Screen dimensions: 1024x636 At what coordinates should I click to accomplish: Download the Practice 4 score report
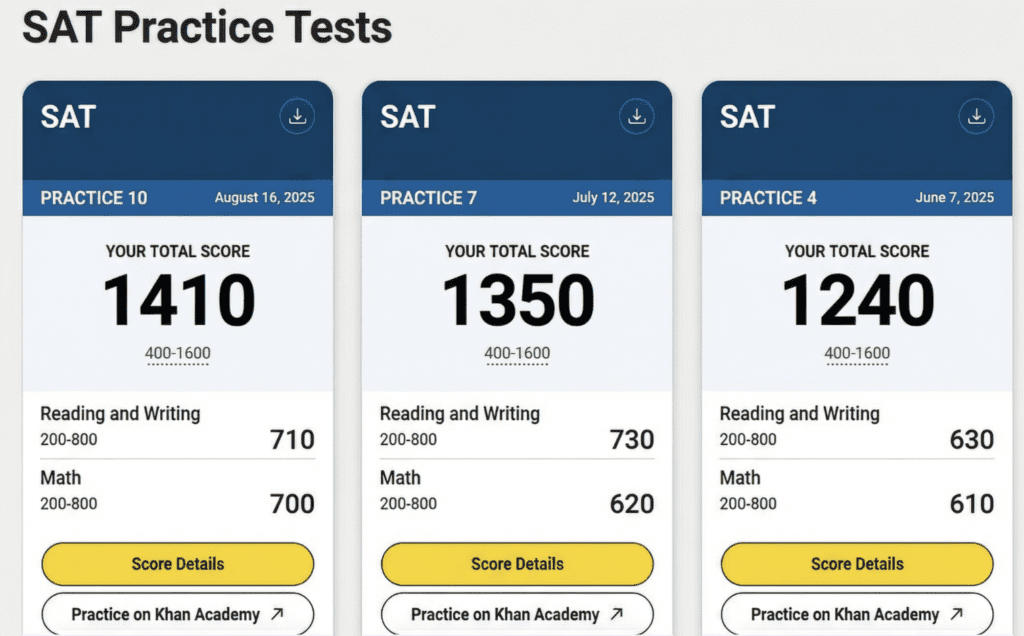coord(976,117)
